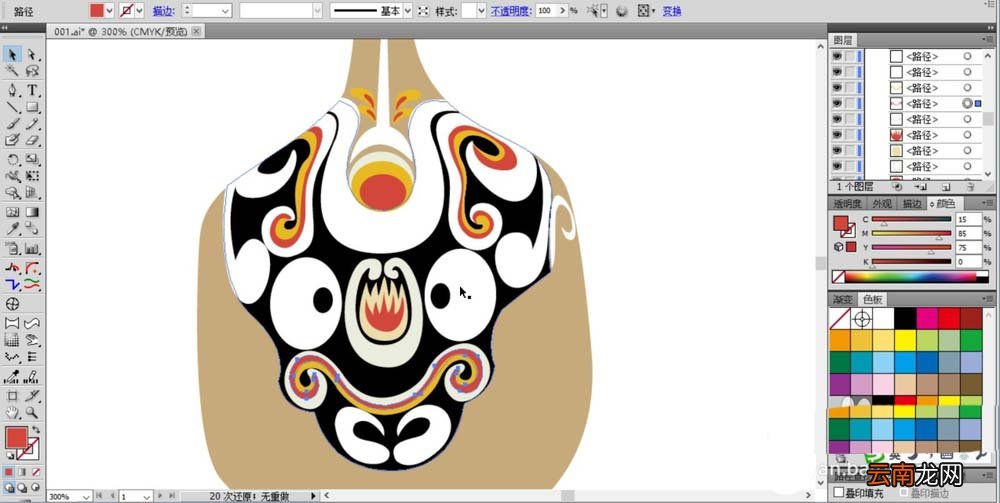Switch to the 渐变 tab
Screen dimensions: 1000x503
pos(842,299)
